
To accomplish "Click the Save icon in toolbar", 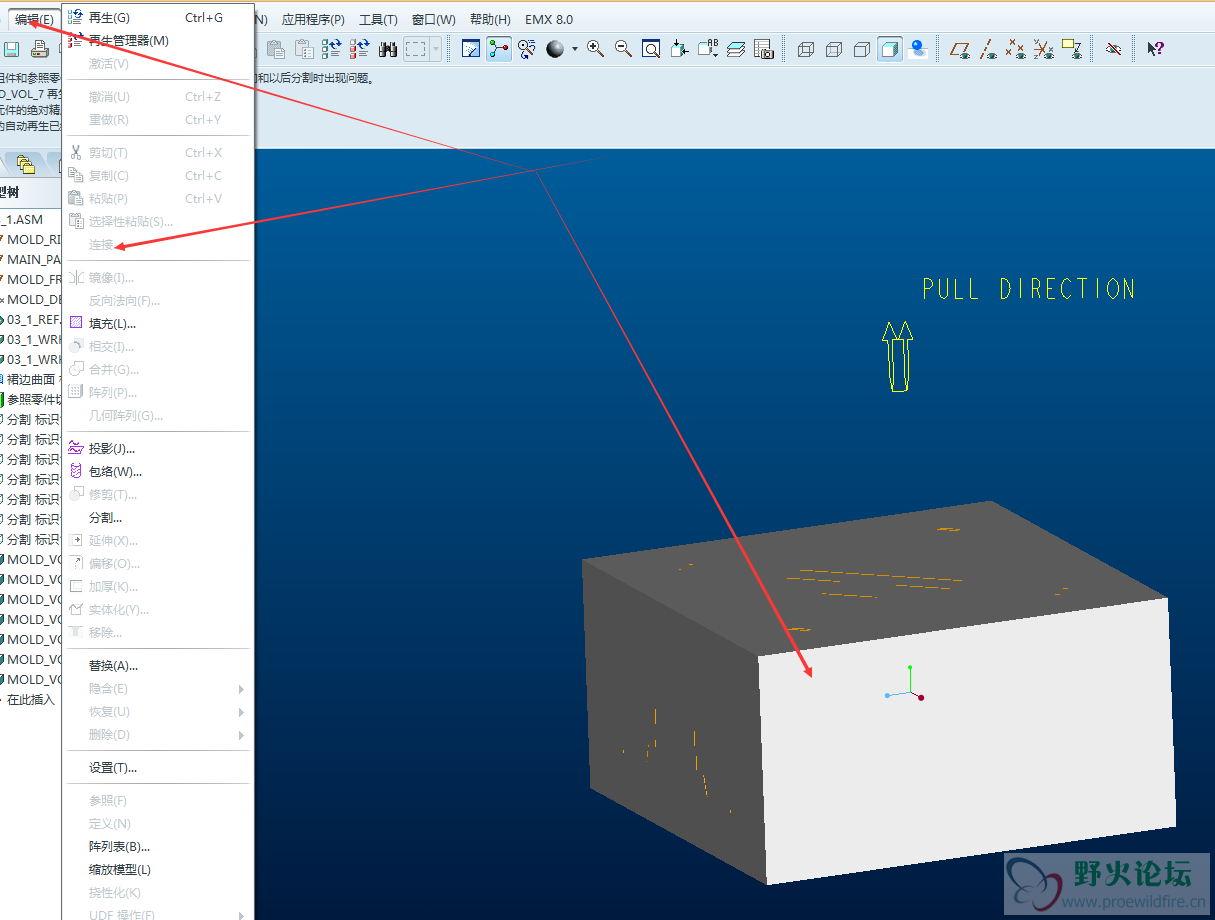I will (x=12, y=49).
